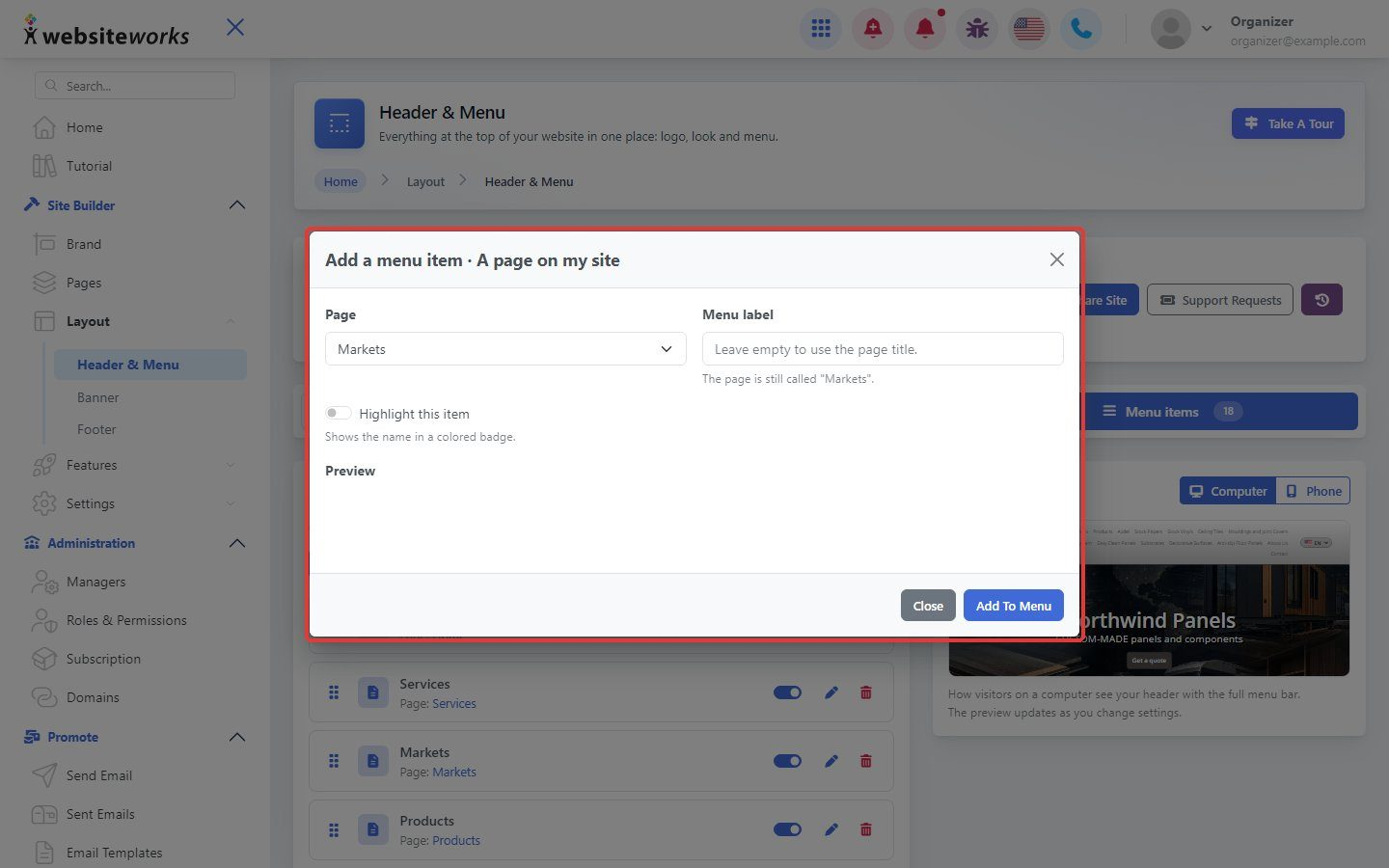The image size is (1389, 868).
Task: Click the Add To Menu button
Action: [1014, 606]
